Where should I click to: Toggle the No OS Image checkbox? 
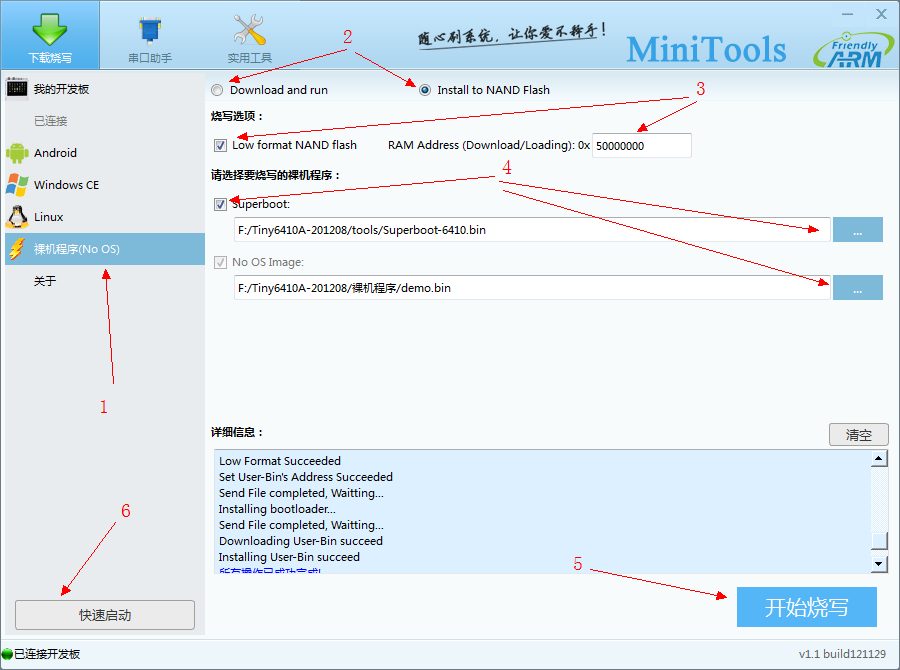[220, 262]
